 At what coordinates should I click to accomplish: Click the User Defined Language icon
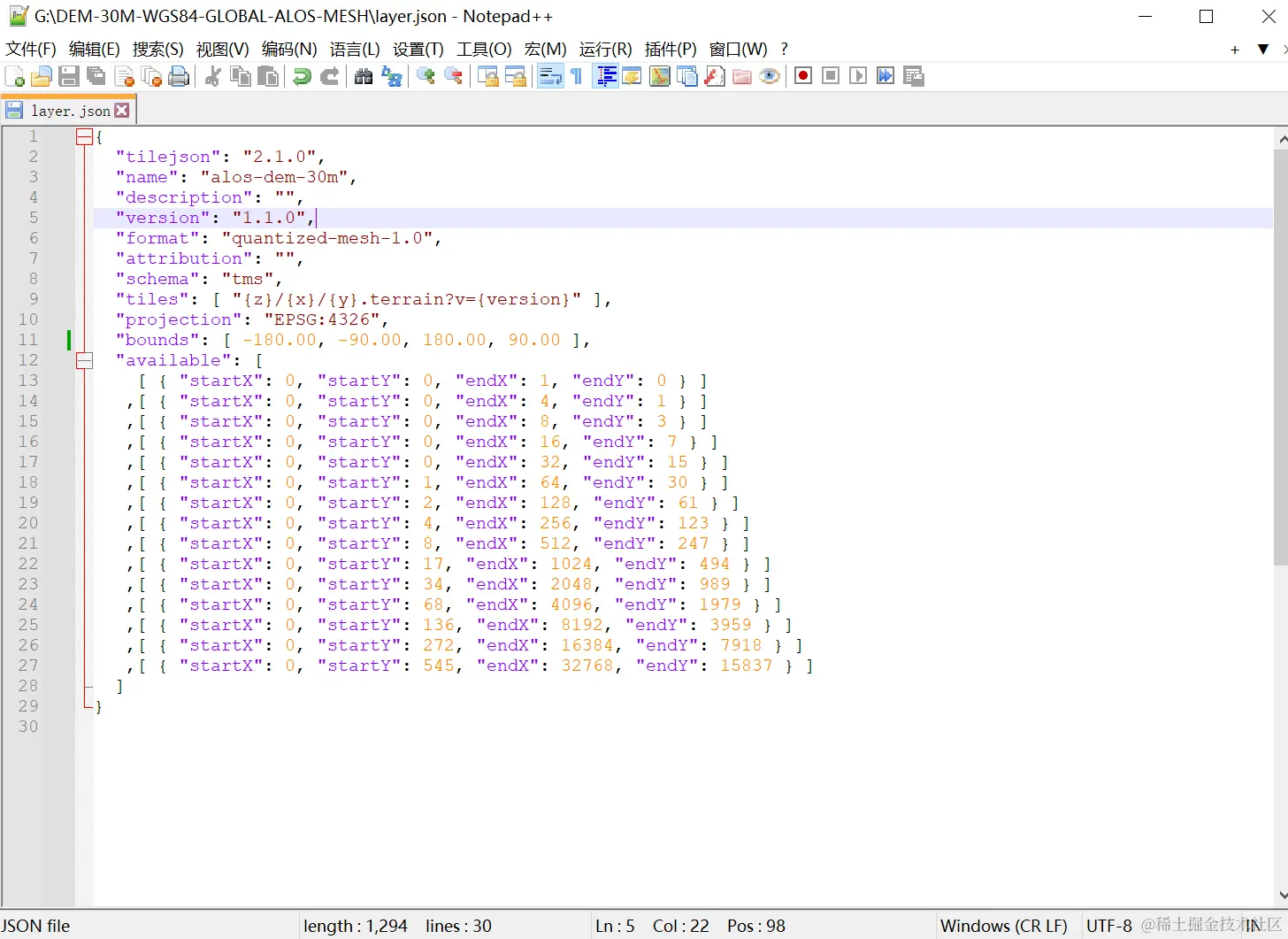[632, 77]
